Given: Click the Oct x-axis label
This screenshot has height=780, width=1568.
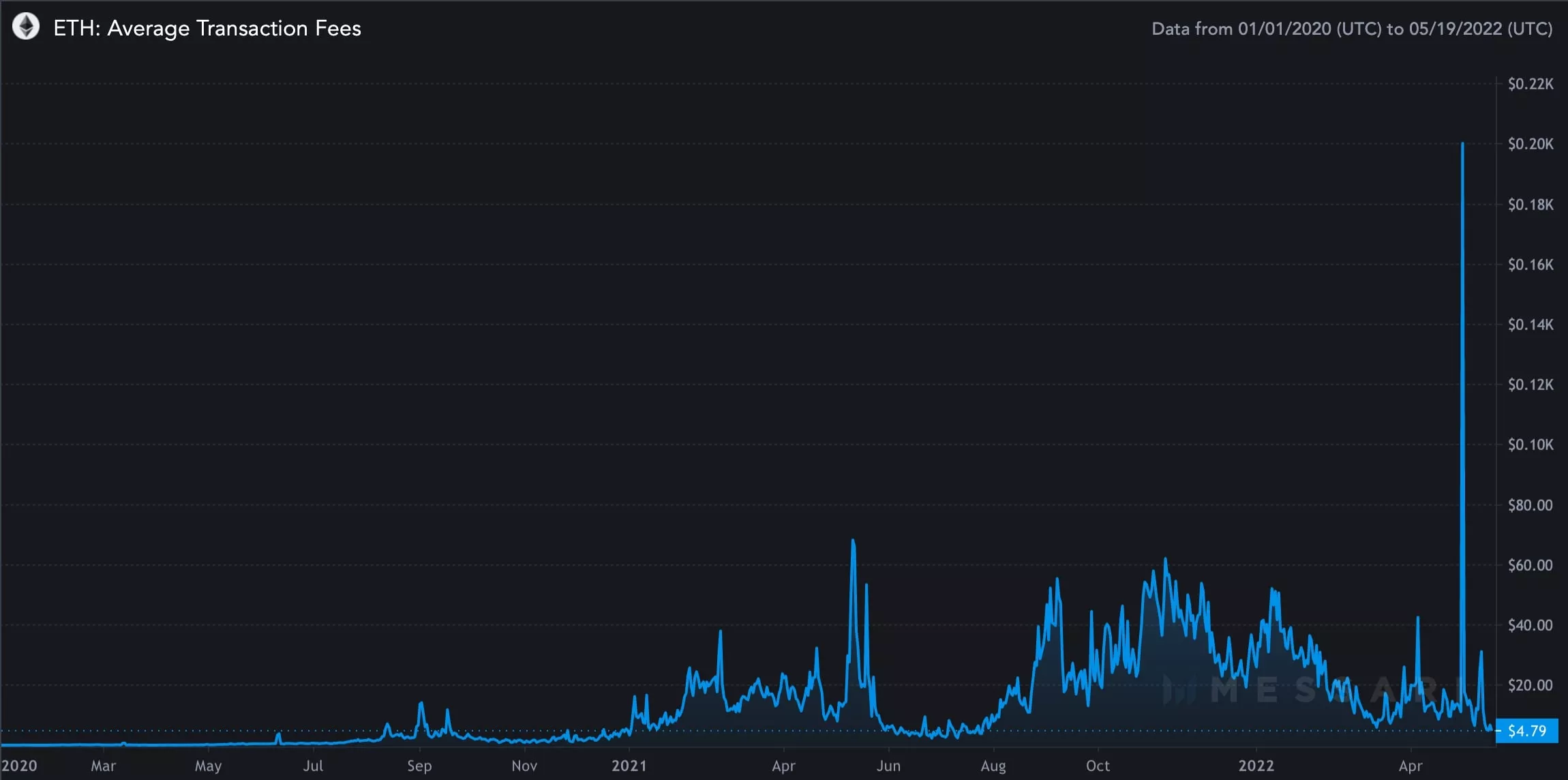Looking at the screenshot, I should click(1098, 766).
